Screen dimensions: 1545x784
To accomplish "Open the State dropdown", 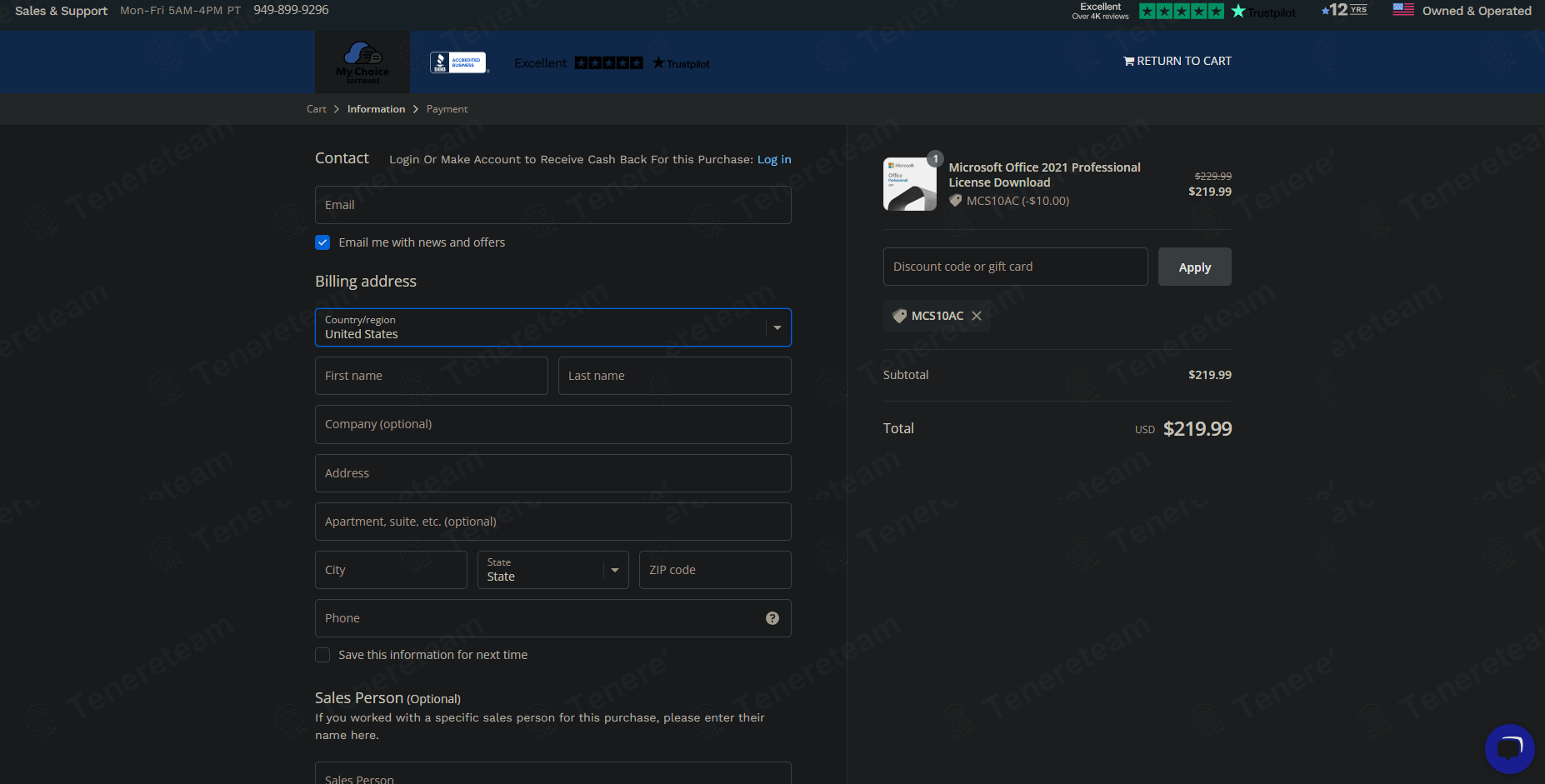I will pyautogui.click(x=553, y=570).
